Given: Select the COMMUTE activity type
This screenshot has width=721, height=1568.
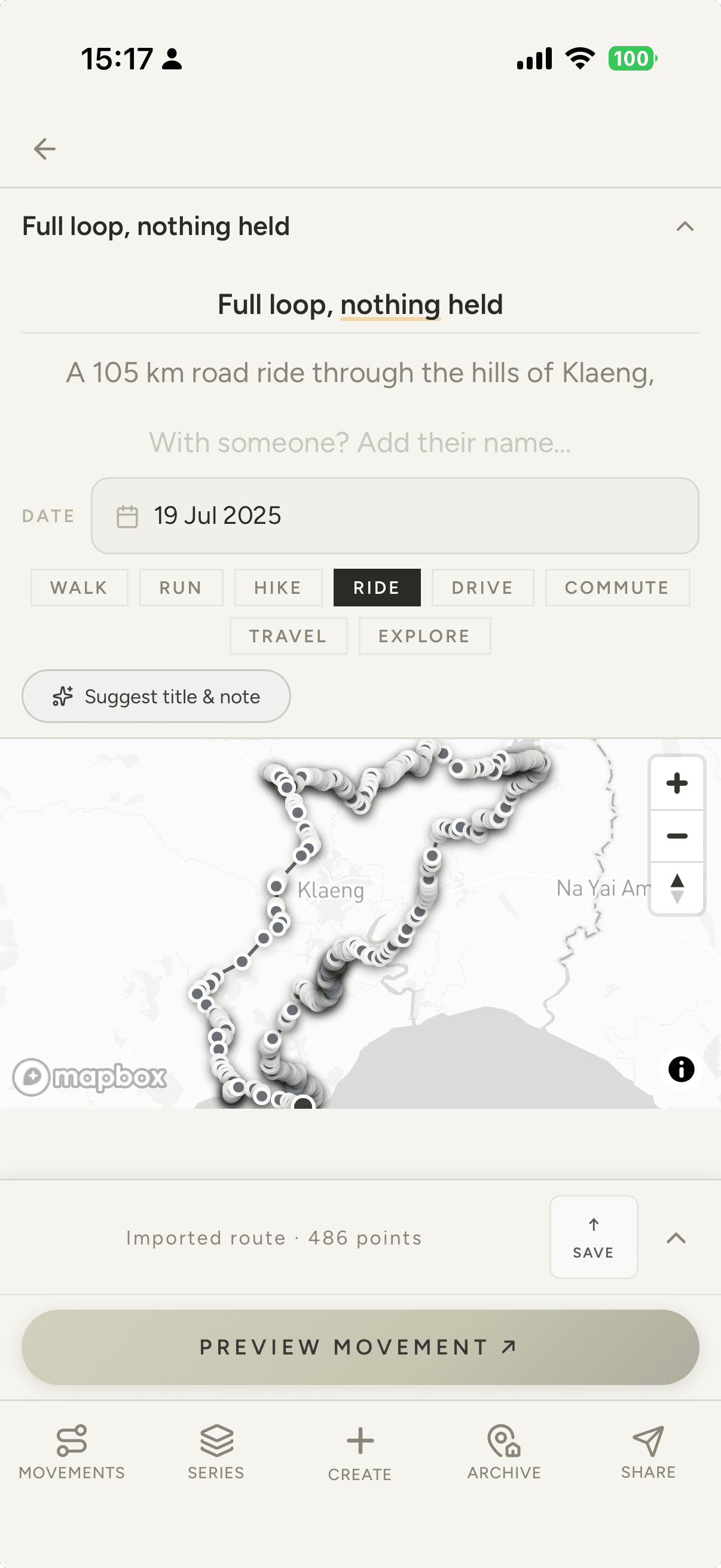Looking at the screenshot, I should point(617,587).
